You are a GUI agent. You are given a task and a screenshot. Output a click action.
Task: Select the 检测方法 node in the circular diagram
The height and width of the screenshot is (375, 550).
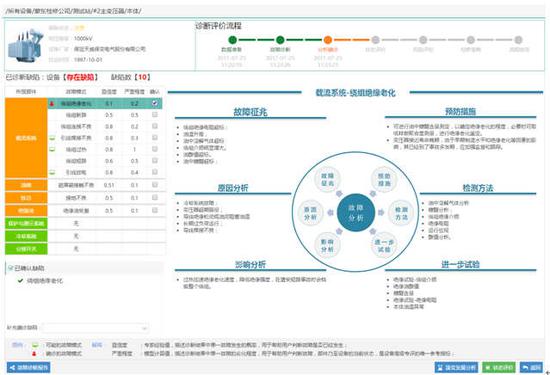click(x=401, y=213)
